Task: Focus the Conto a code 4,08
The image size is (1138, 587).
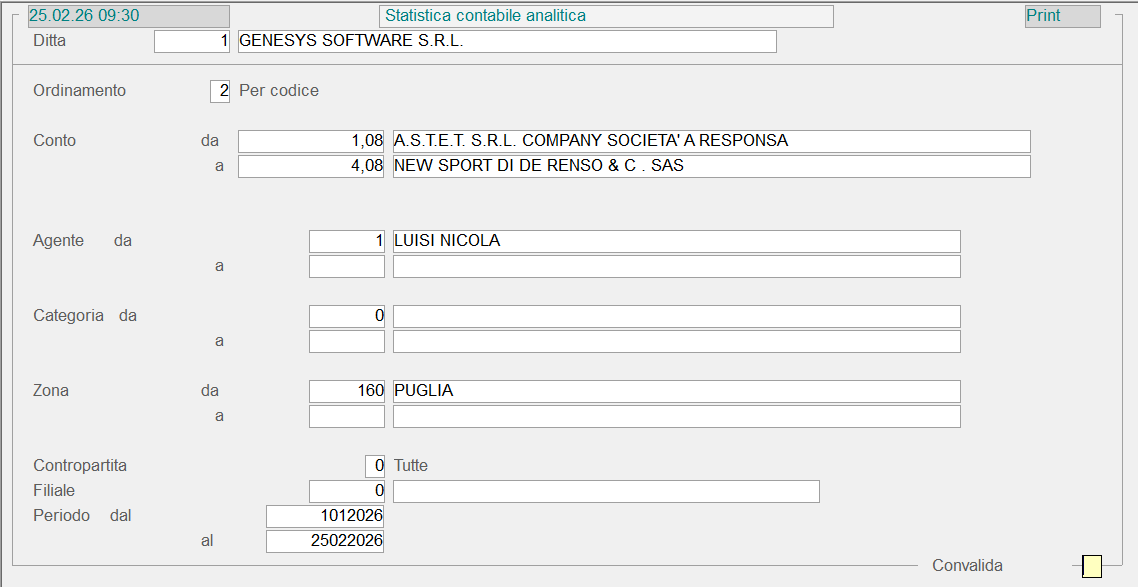Action: [x=311, y=166]
